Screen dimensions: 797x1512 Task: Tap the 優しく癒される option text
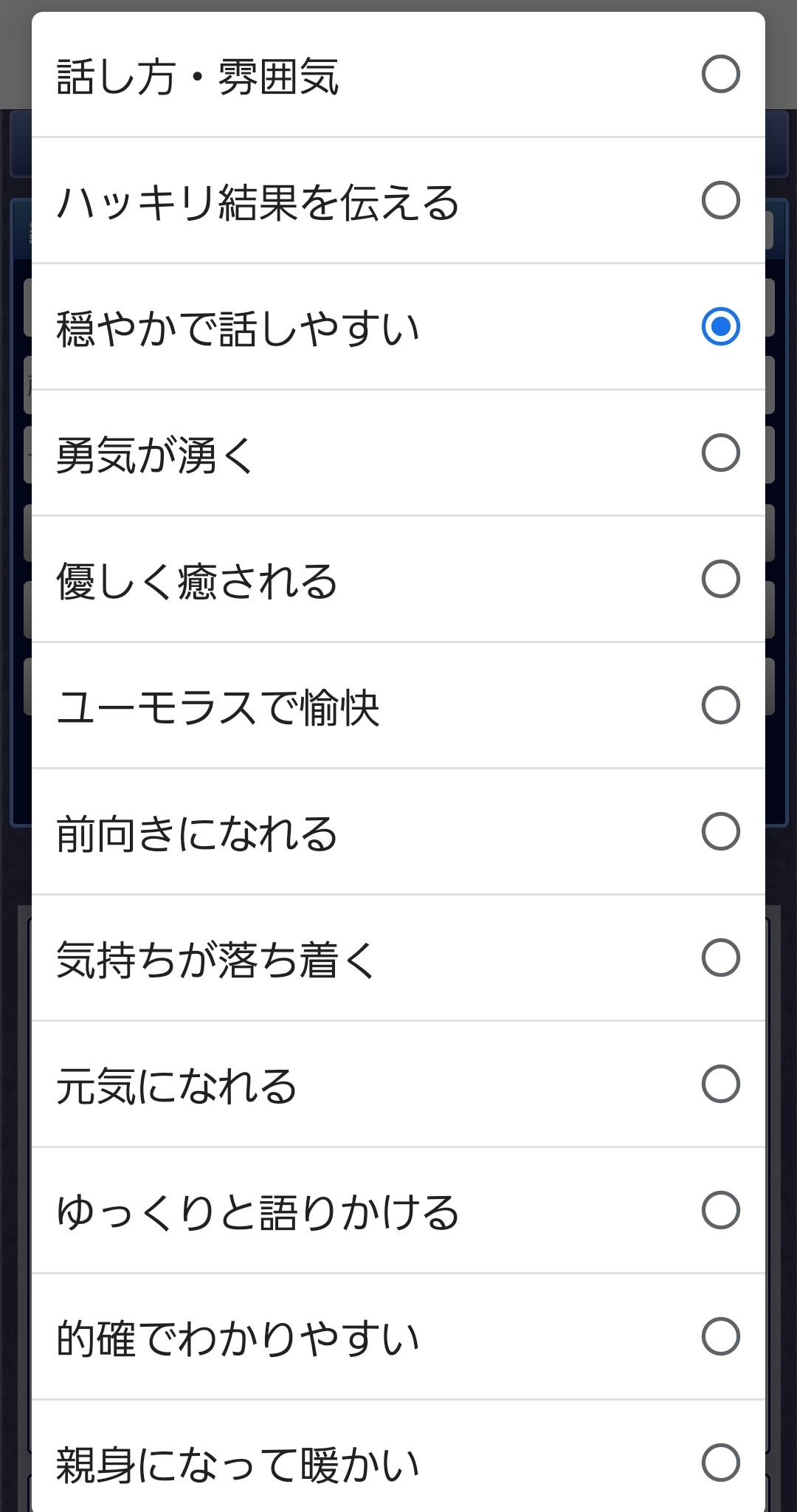pos(196,582)
